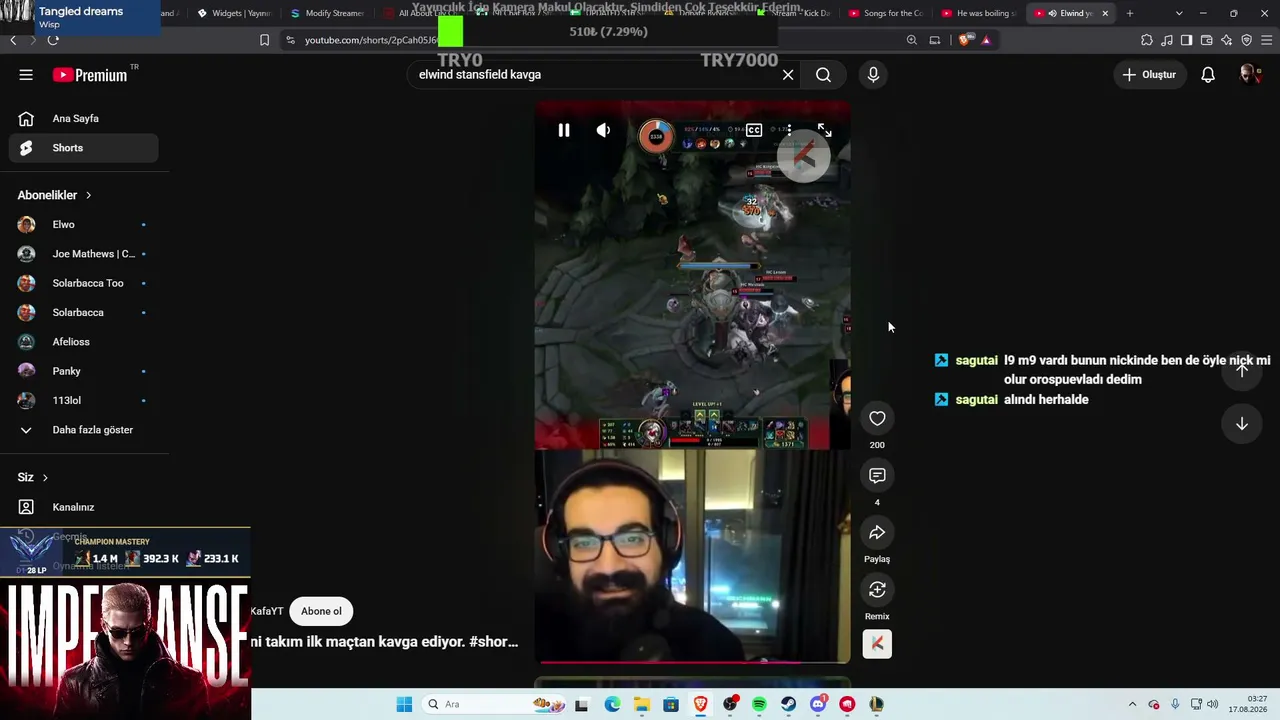
Task: Open the Oluştur create menu
Action: [1149, 75]
